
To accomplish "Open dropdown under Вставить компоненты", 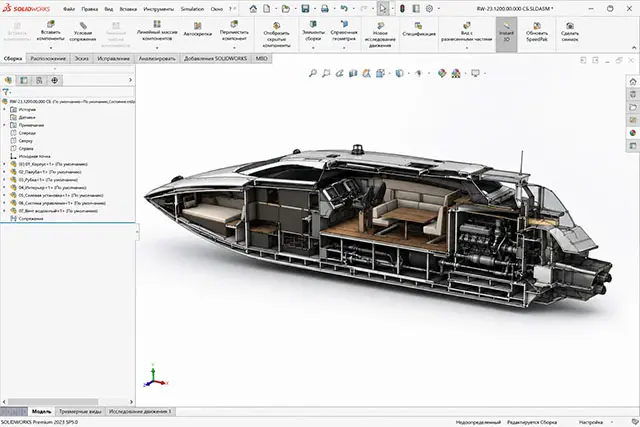I will pyautogui.click(x=51, y=47).
